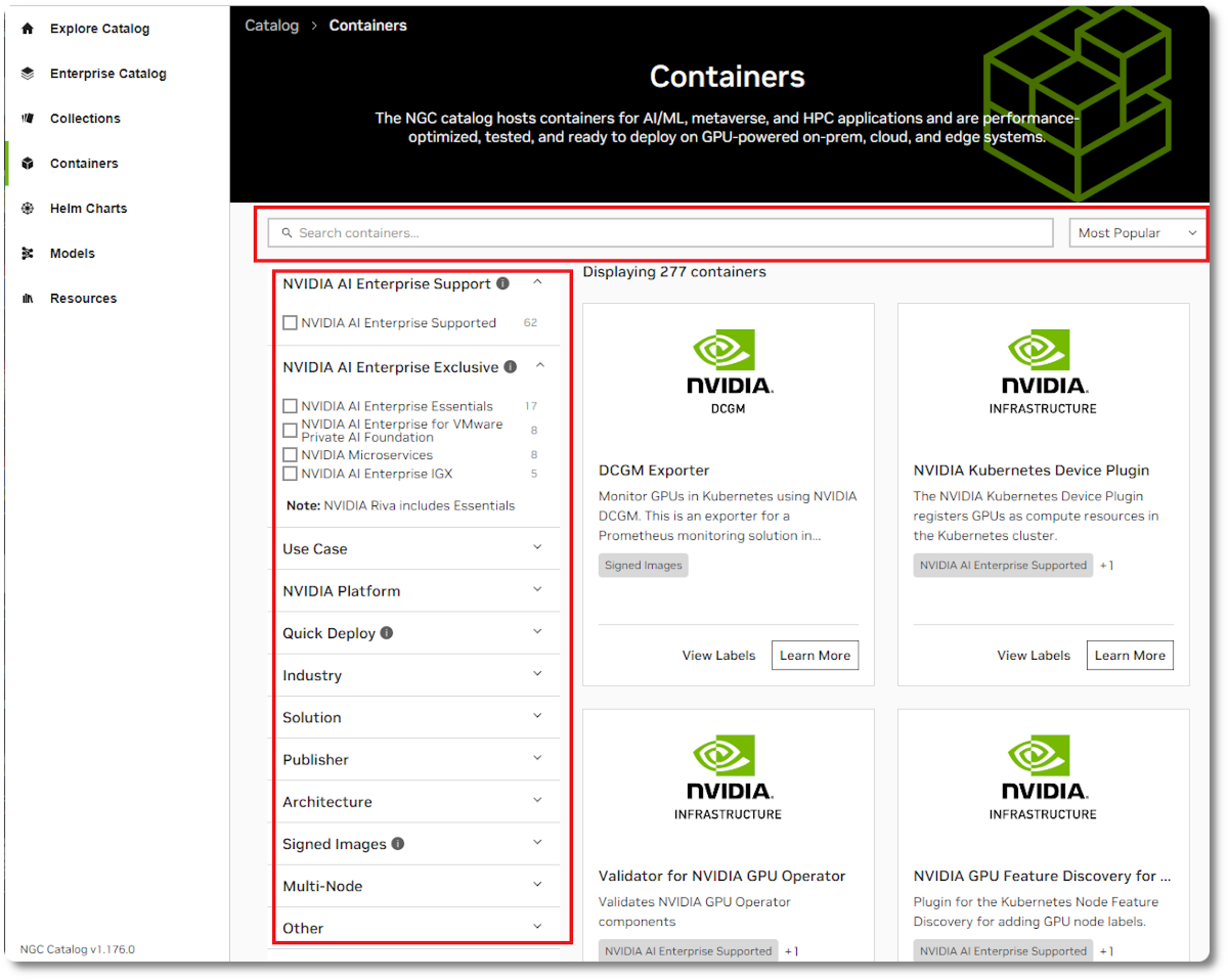Navigate to Catalog via breadcrumb
Image resolution: width=1228 pixels, height=980 pixels.
[x=272, y=25]
